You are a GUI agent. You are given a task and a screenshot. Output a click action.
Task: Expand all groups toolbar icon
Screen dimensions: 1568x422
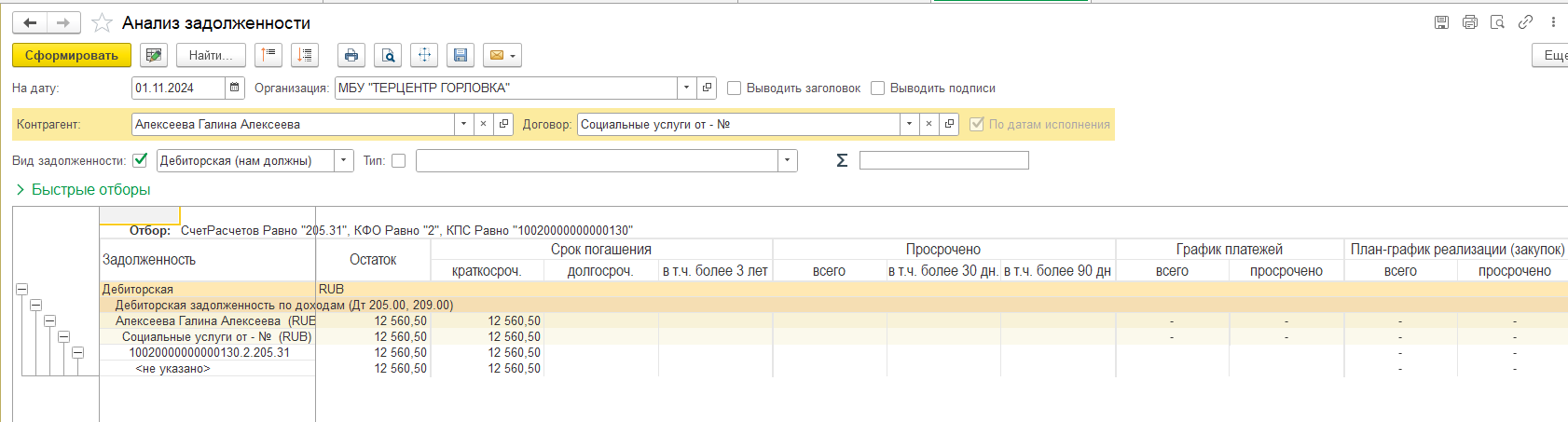305,55
